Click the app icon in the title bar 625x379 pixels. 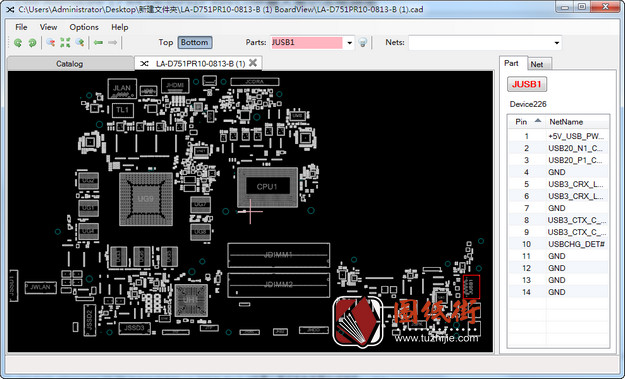pos(11,9)
